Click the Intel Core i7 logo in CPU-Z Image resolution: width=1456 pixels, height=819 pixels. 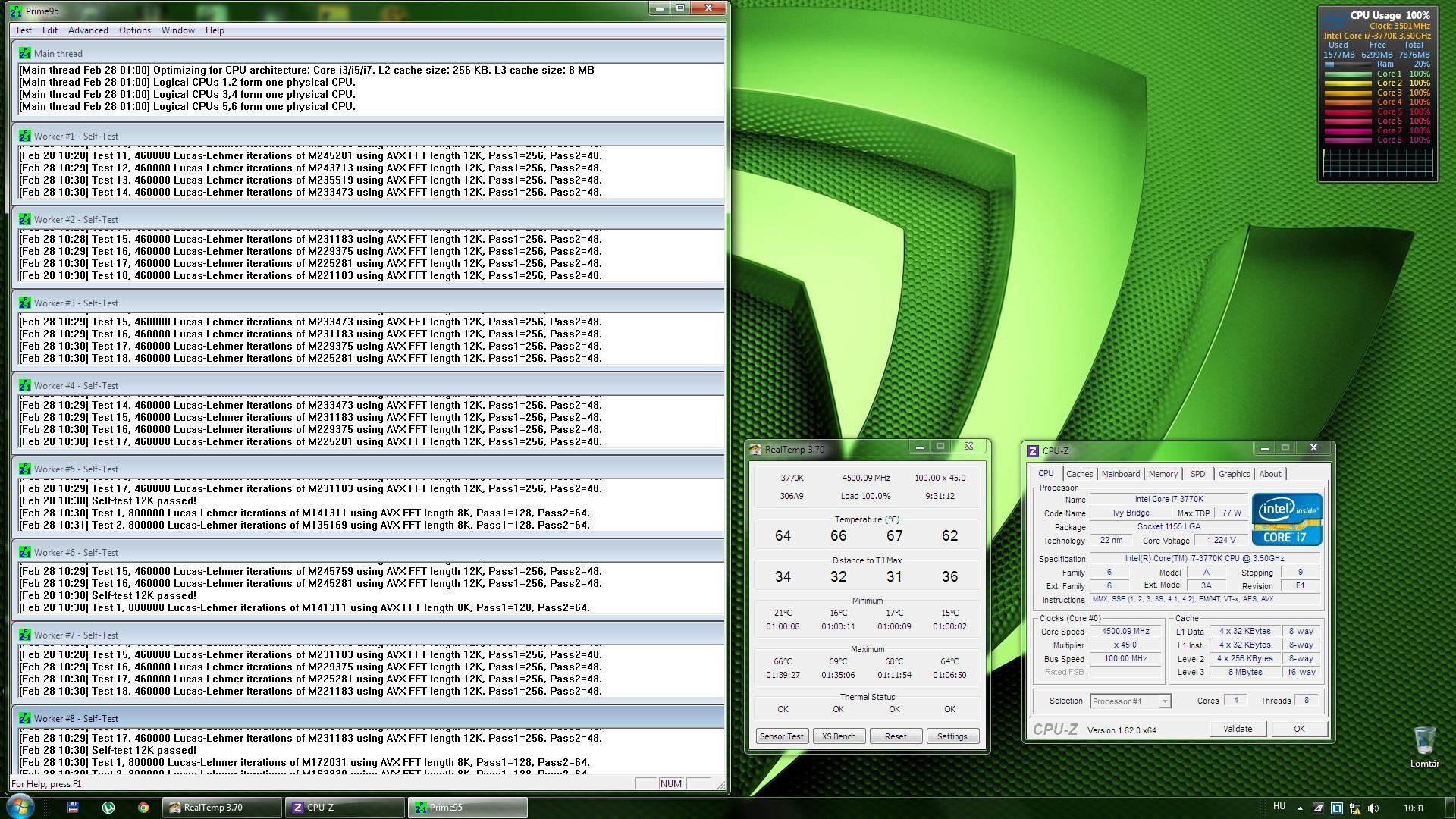click(x=1287, y=519)
